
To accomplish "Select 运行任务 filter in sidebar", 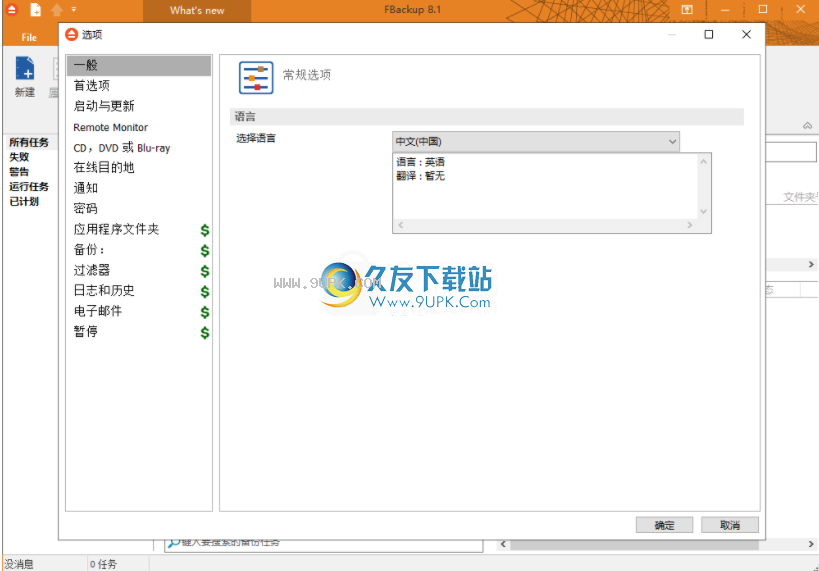I will (x=29, y=187).
